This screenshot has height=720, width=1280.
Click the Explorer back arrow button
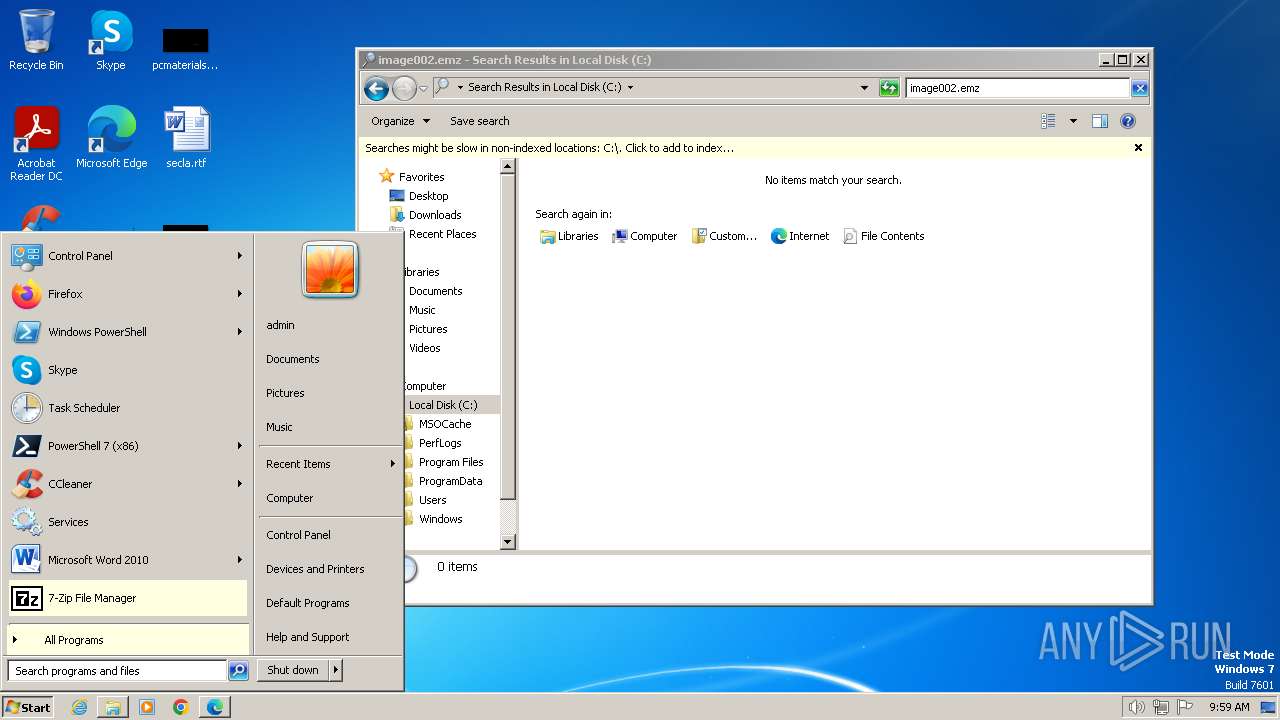pyautogui.click(x=376, y=88)
